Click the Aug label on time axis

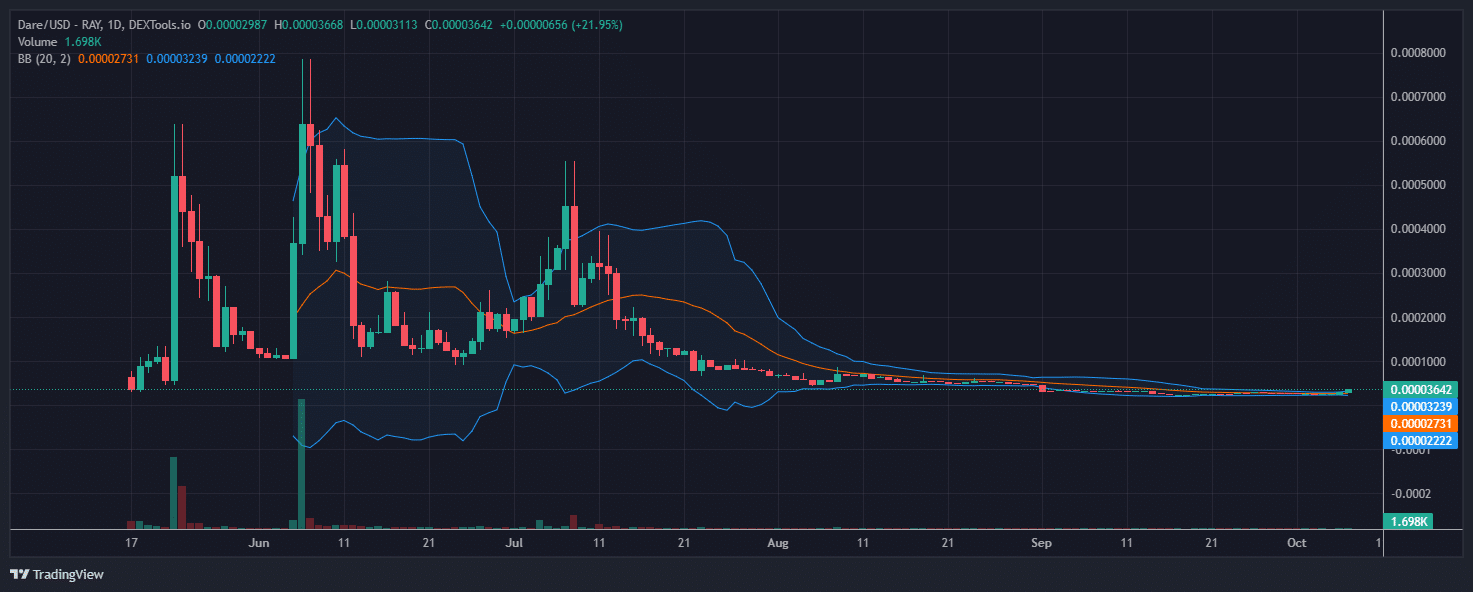coord(779,543)
